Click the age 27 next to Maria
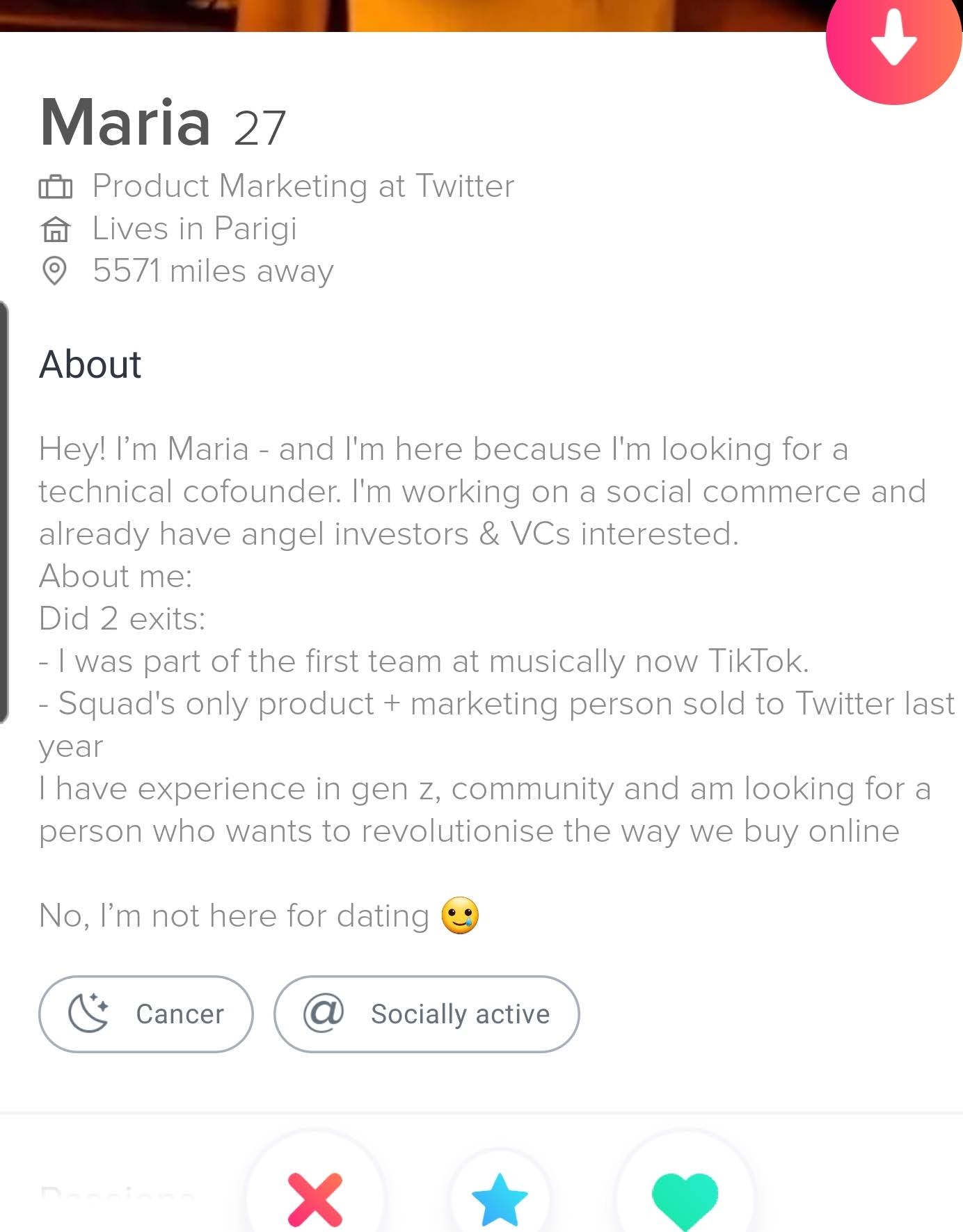 click(260, 128)
